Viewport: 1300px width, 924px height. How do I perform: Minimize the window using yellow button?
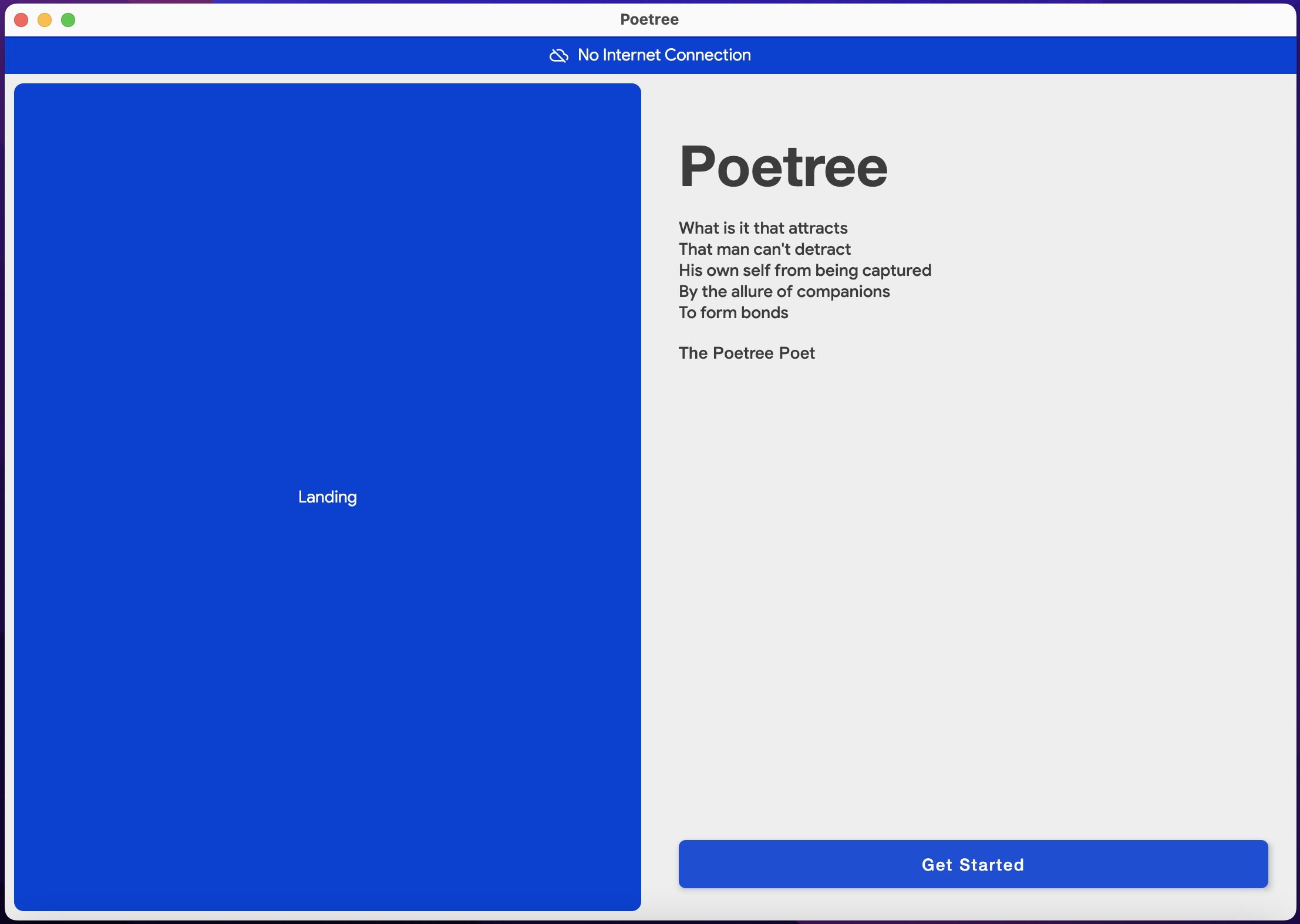[45, 20]
